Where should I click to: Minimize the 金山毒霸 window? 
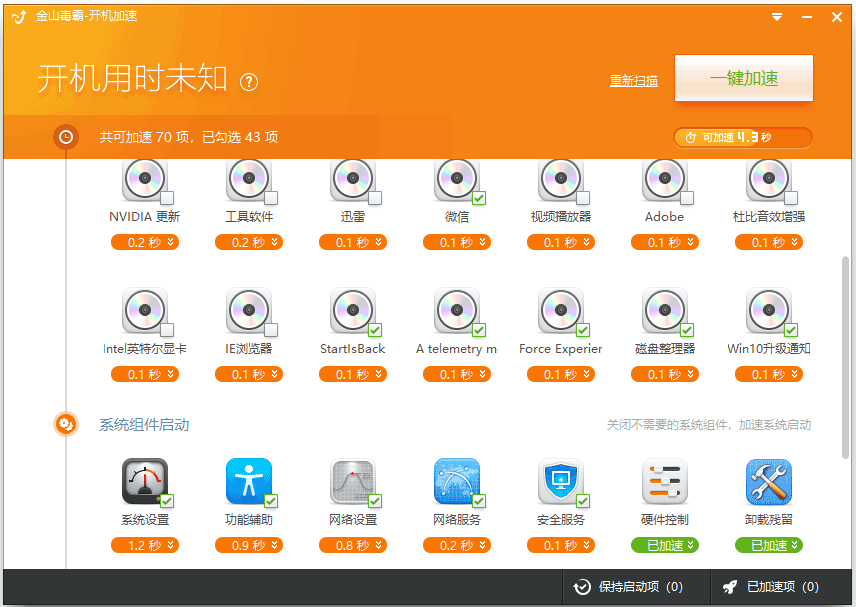pyautogui.click(x=807, y=17)
